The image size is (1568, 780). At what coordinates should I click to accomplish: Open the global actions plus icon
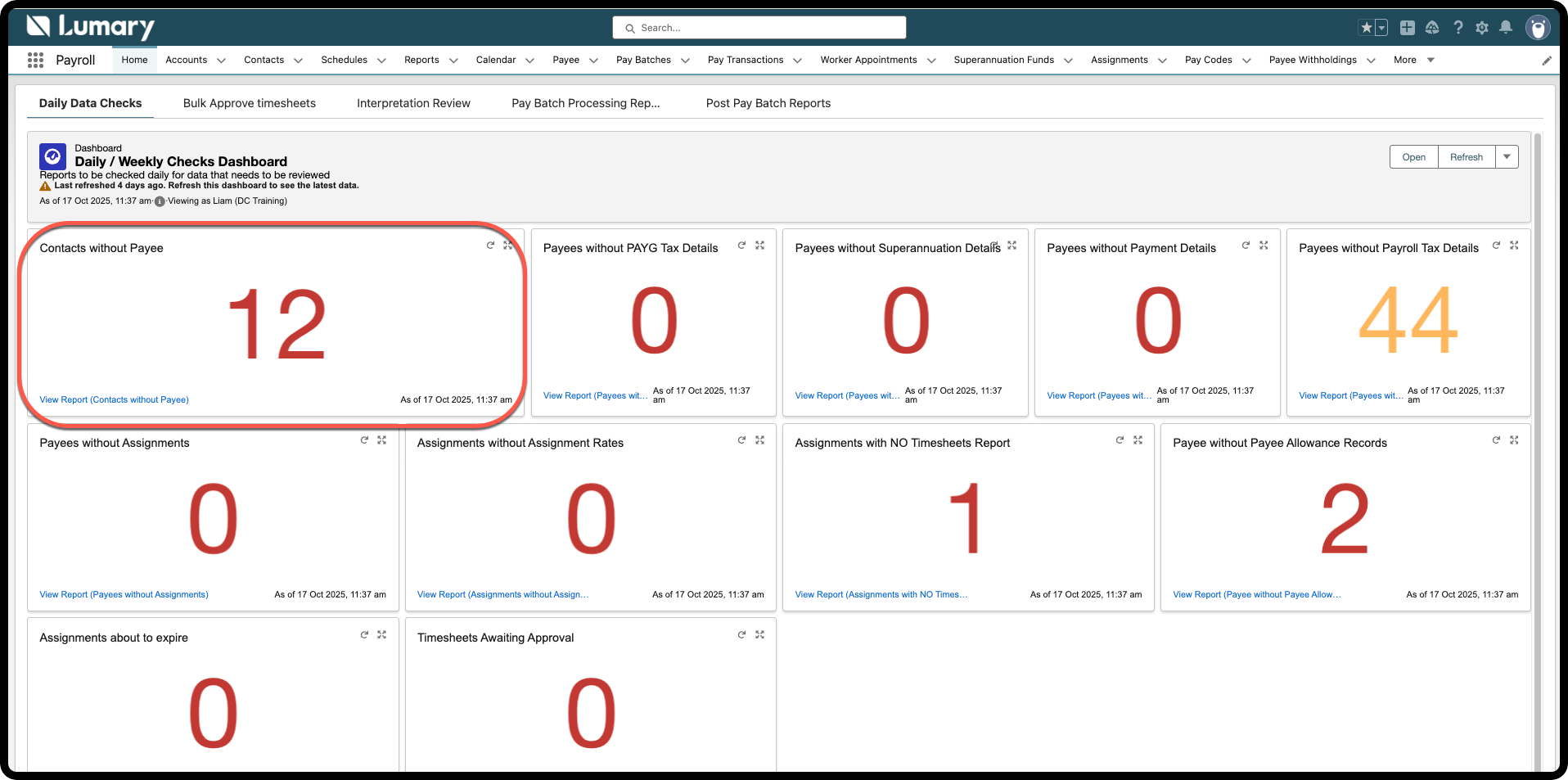1408,28
